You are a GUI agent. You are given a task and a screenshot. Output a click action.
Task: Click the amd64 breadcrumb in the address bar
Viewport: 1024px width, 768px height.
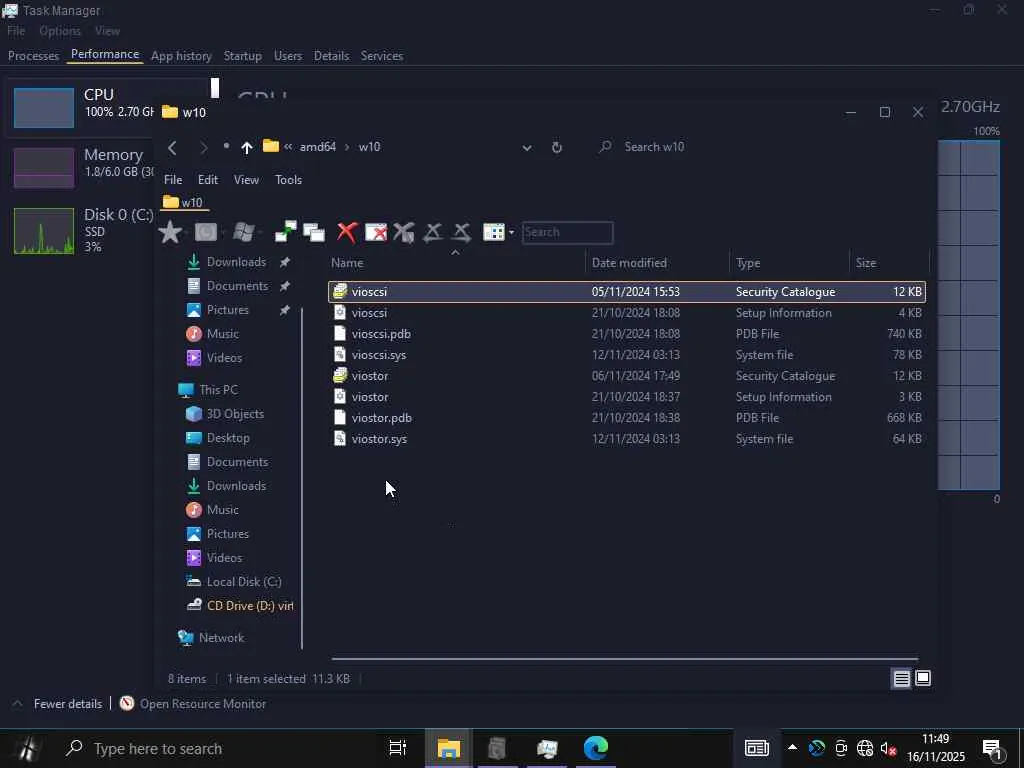pyautogui.click(x=317, y=147)
